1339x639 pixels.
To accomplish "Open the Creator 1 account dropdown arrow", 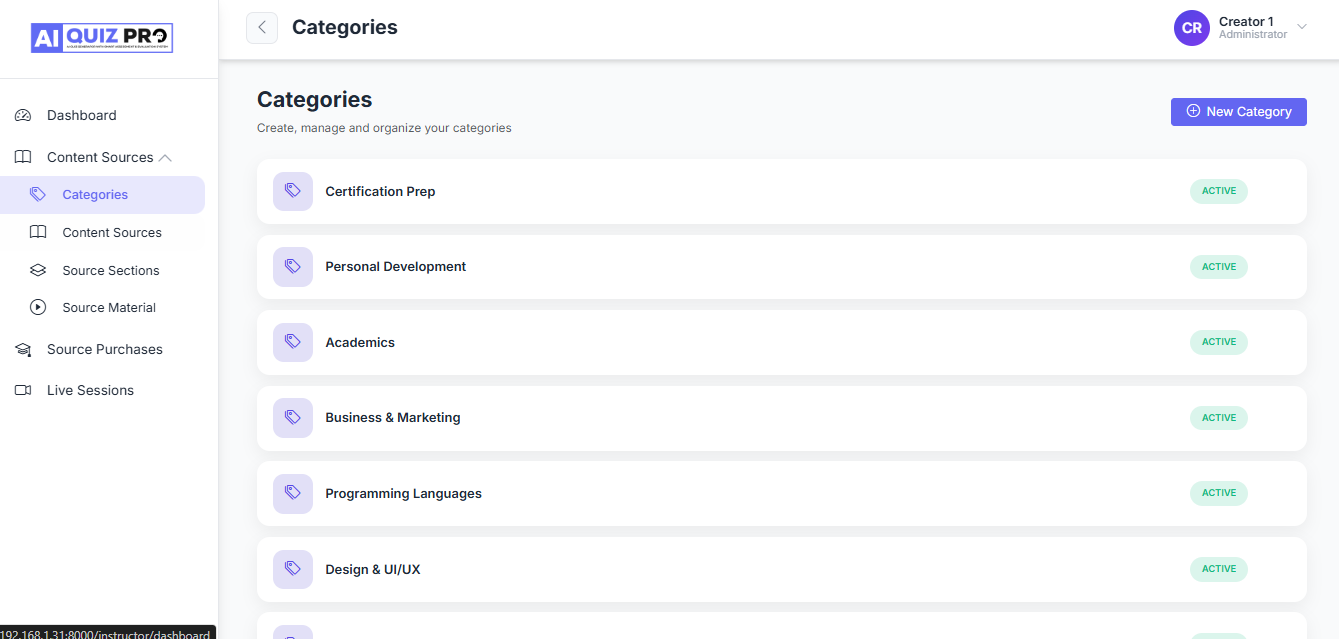I will click(1302, 27).
